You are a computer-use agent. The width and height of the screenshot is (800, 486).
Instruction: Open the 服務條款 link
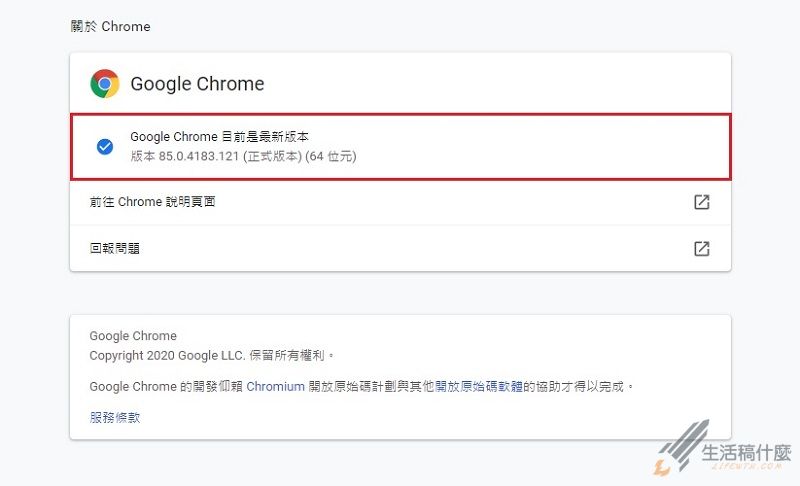pyautogui.click(x=115, y=418)
